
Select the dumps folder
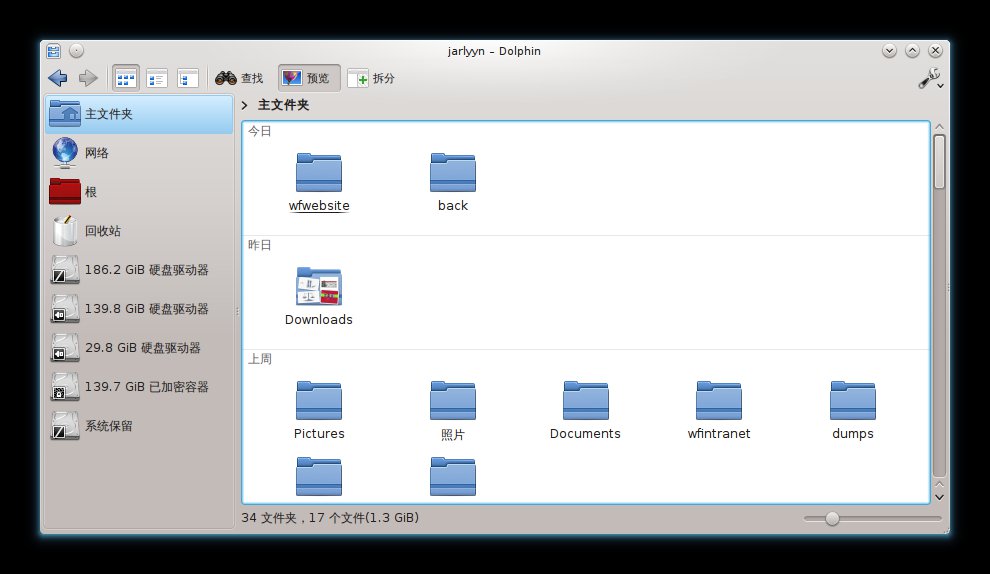coord(852,410)
